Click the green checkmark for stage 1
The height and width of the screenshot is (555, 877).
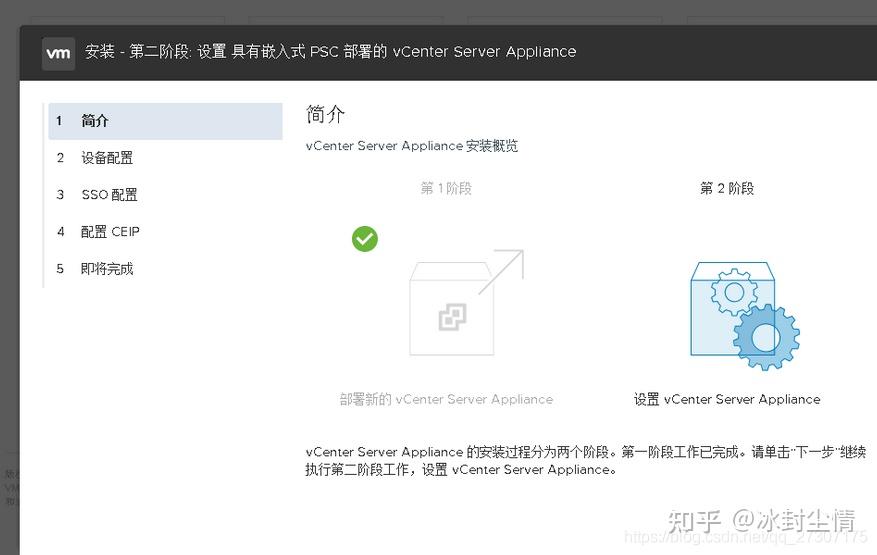coord(365,239)
